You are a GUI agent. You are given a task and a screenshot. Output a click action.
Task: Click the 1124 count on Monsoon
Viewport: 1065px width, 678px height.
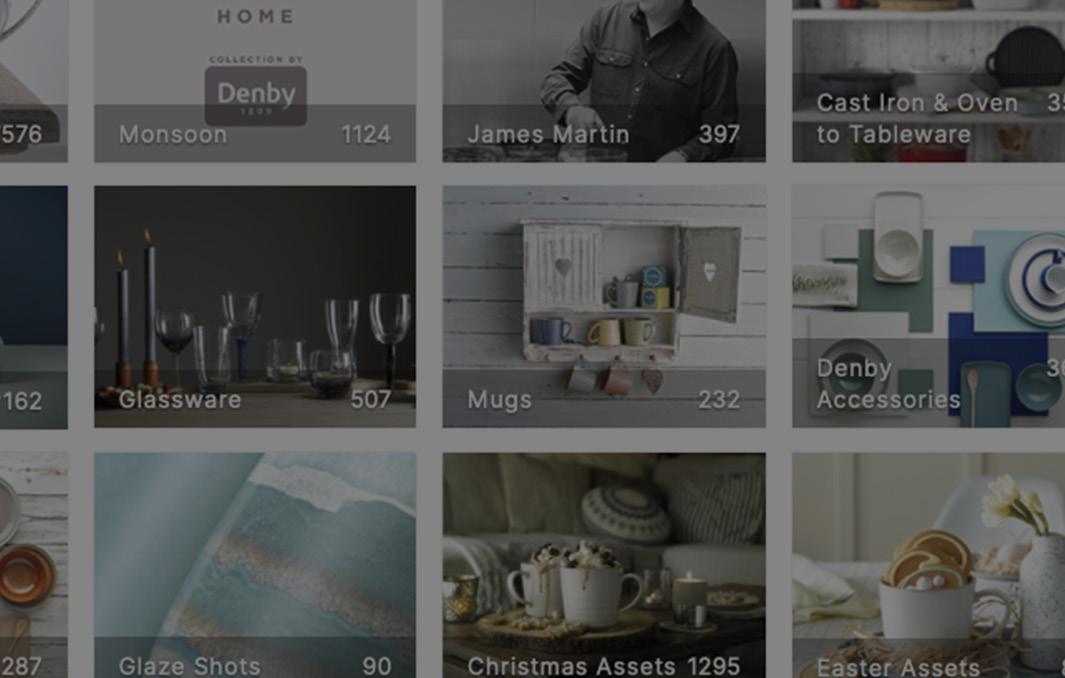366,135
